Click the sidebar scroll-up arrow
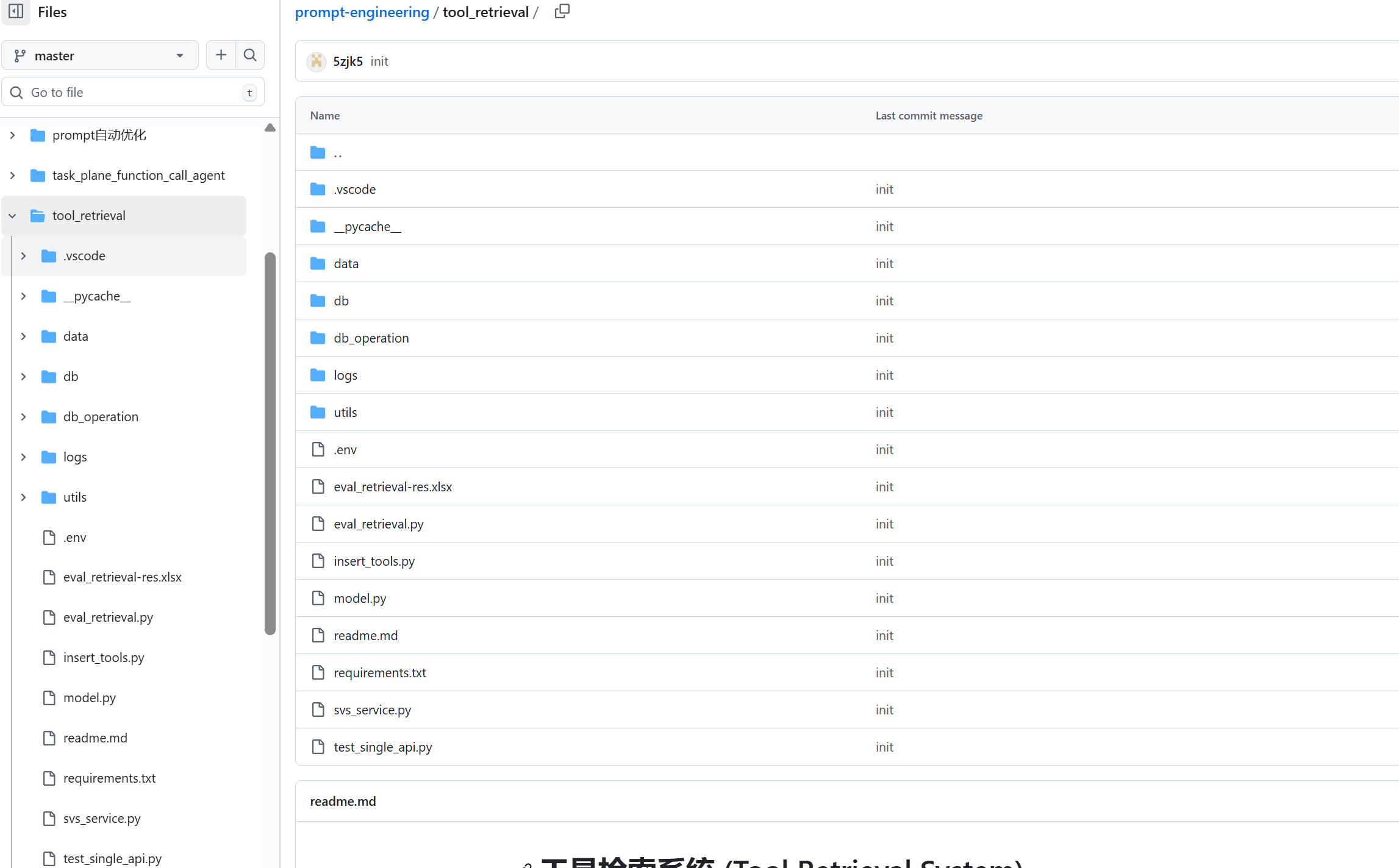Image resolution: width=1399 pixels, height=868 pixels. [x=270, y=127]
